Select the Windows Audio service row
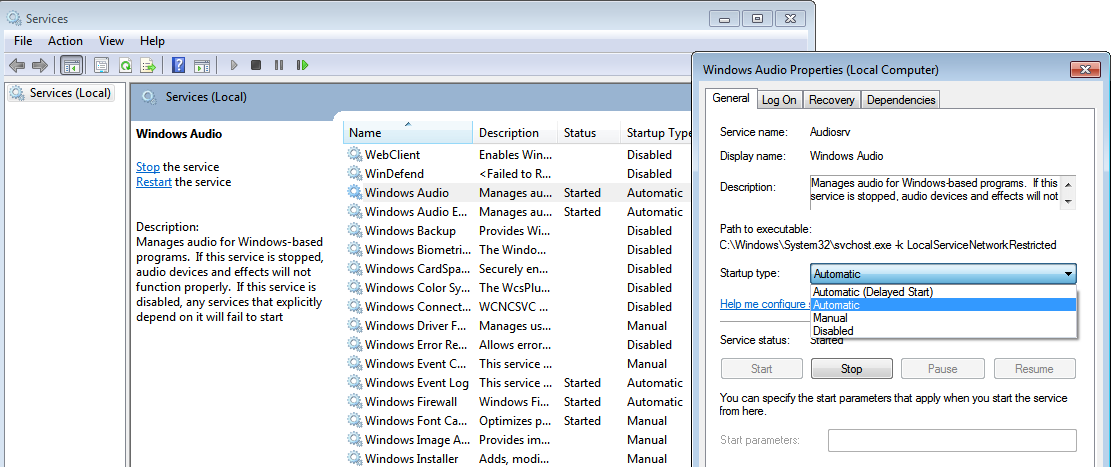The width and height of the screenshot is (1118, 467). pyautogui.click(x=518, y=193)
